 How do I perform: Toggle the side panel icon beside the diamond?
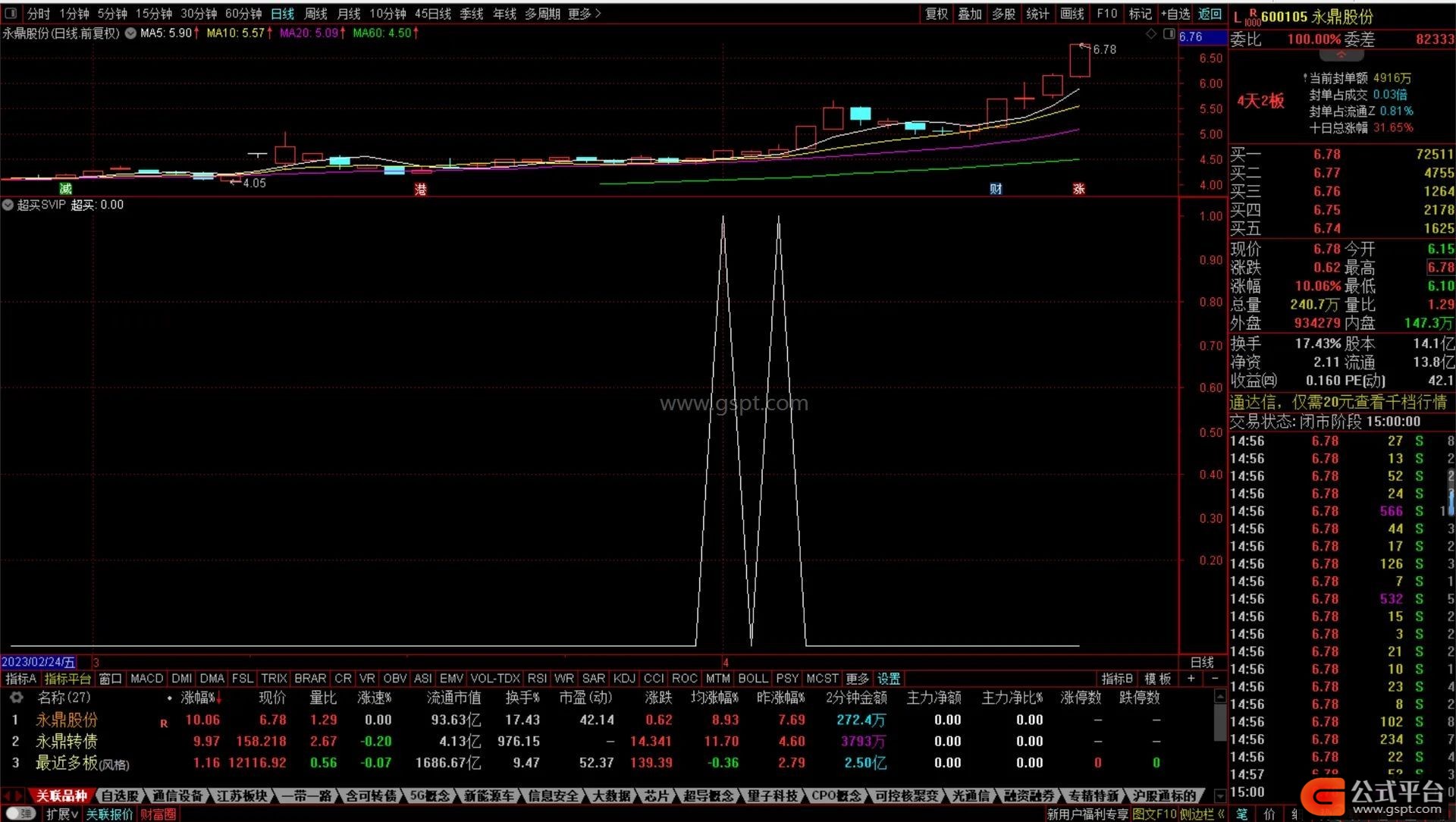[1169, 34]
